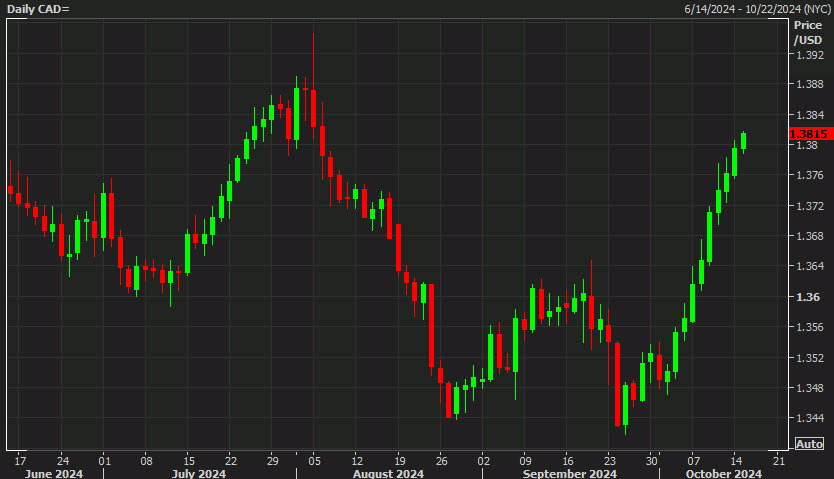The image size is (834, 479).
Task: Click the 1.388 price axis value
Action: point(809,85)
